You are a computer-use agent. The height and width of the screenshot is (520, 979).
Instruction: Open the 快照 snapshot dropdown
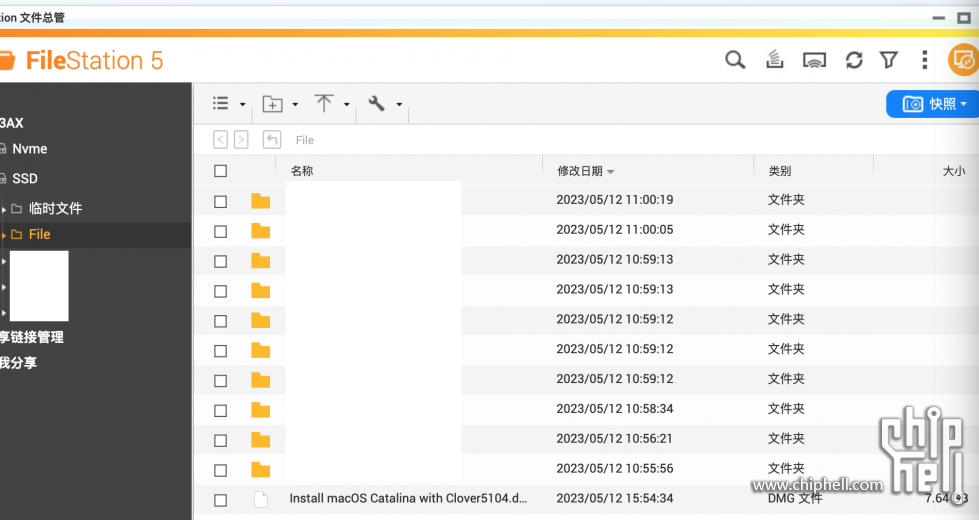pos(933,104)
